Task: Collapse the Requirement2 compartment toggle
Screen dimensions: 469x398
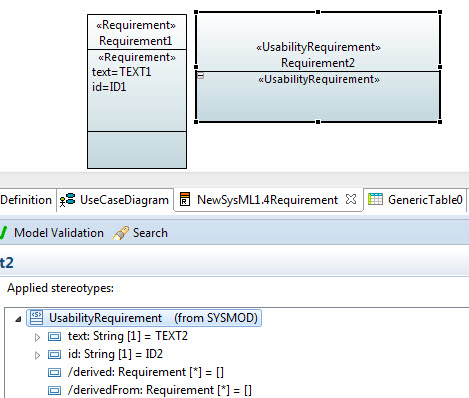Action: (x=200, y=76)
